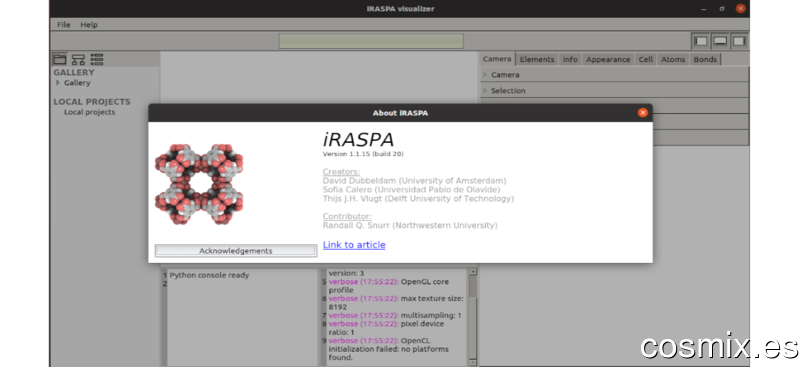The width and height of the screenshot is (800, 367).
Task: Expand the Camera section
Action: pos(614,75)
